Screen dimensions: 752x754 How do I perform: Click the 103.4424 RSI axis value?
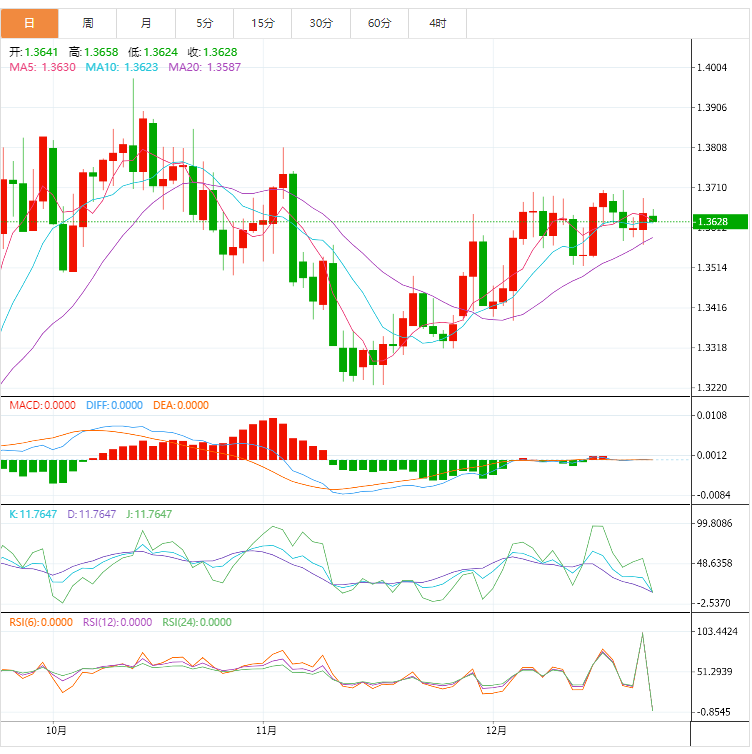click(716, 631)
